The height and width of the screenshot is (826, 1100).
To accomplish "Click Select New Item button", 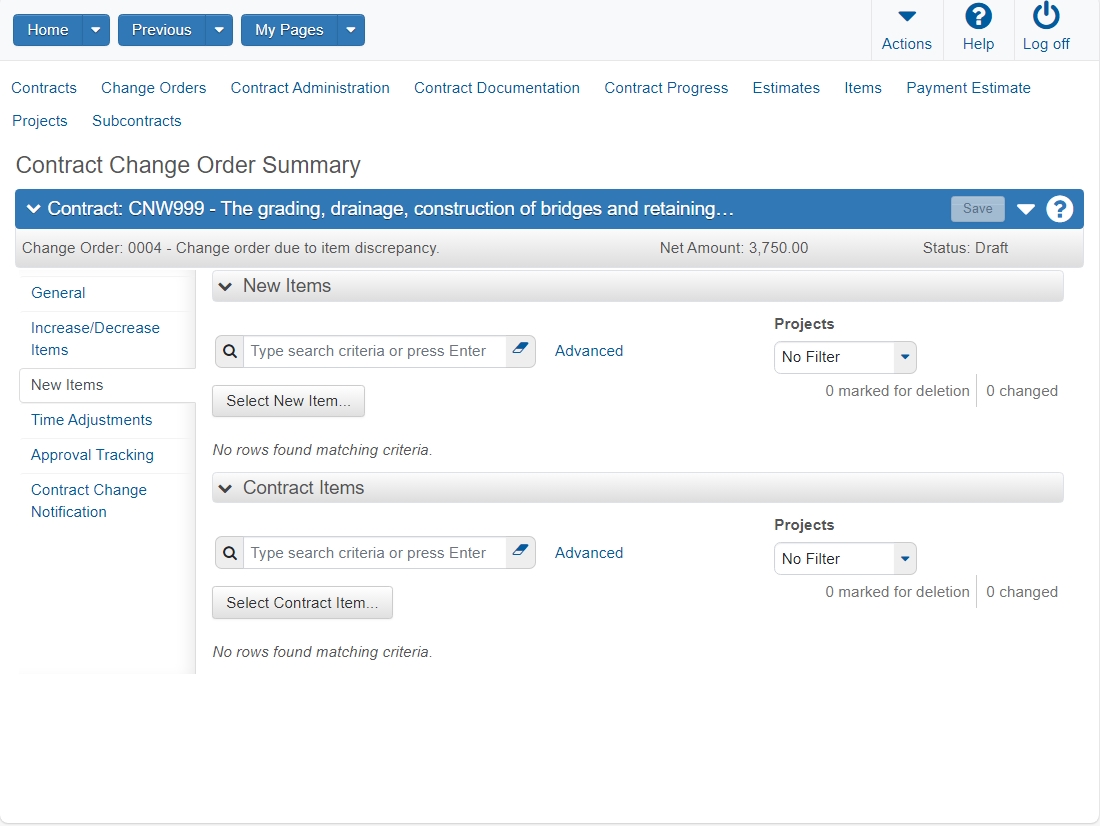I will pyautogui.click(x=288, y=401).
